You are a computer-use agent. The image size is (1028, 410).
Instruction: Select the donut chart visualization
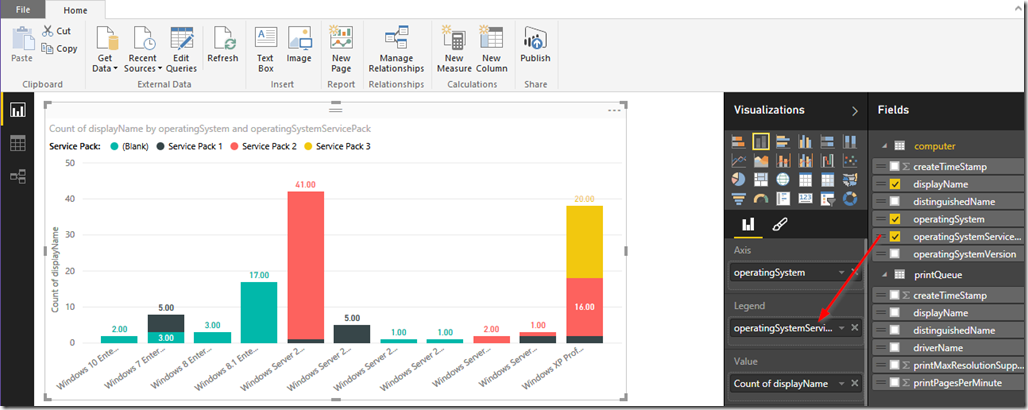pos(850,197)
